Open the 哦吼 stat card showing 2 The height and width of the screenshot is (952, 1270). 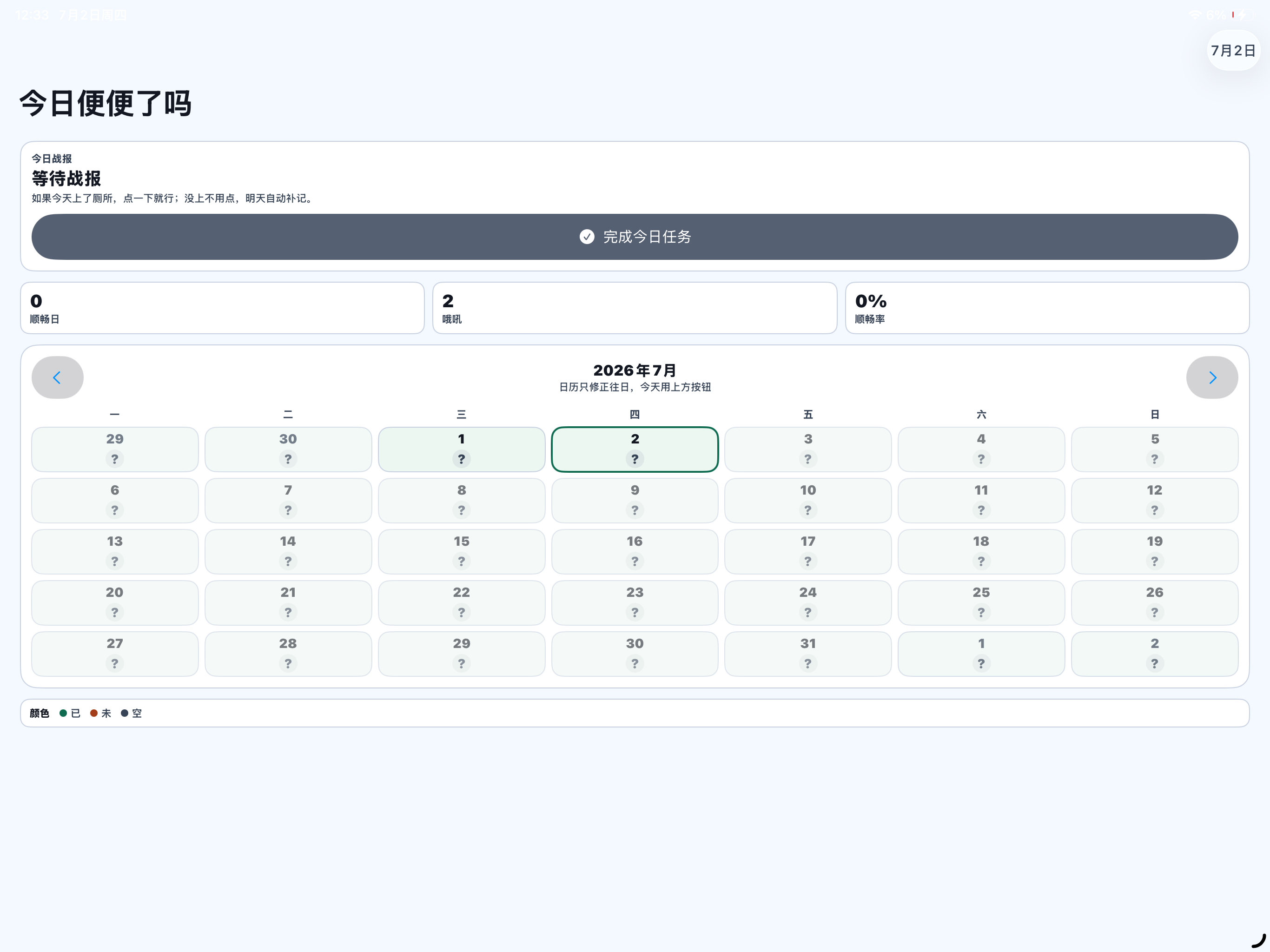pyautogui.click(x=635, y=308)
